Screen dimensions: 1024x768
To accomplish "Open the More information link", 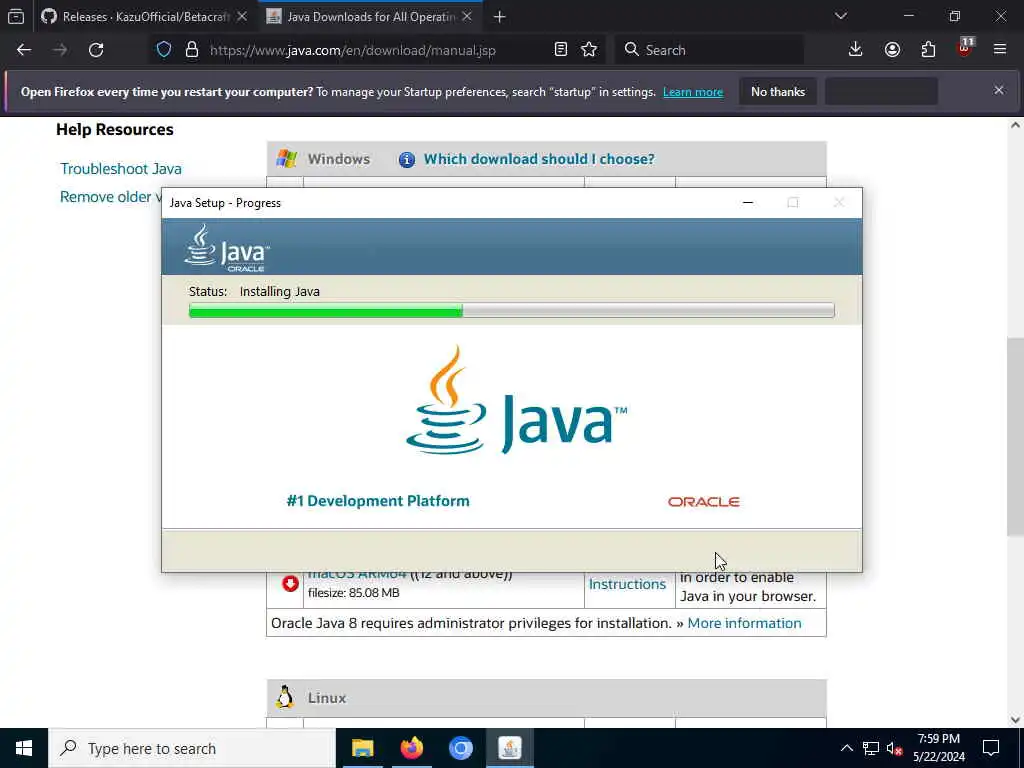I will coord(744,623).
